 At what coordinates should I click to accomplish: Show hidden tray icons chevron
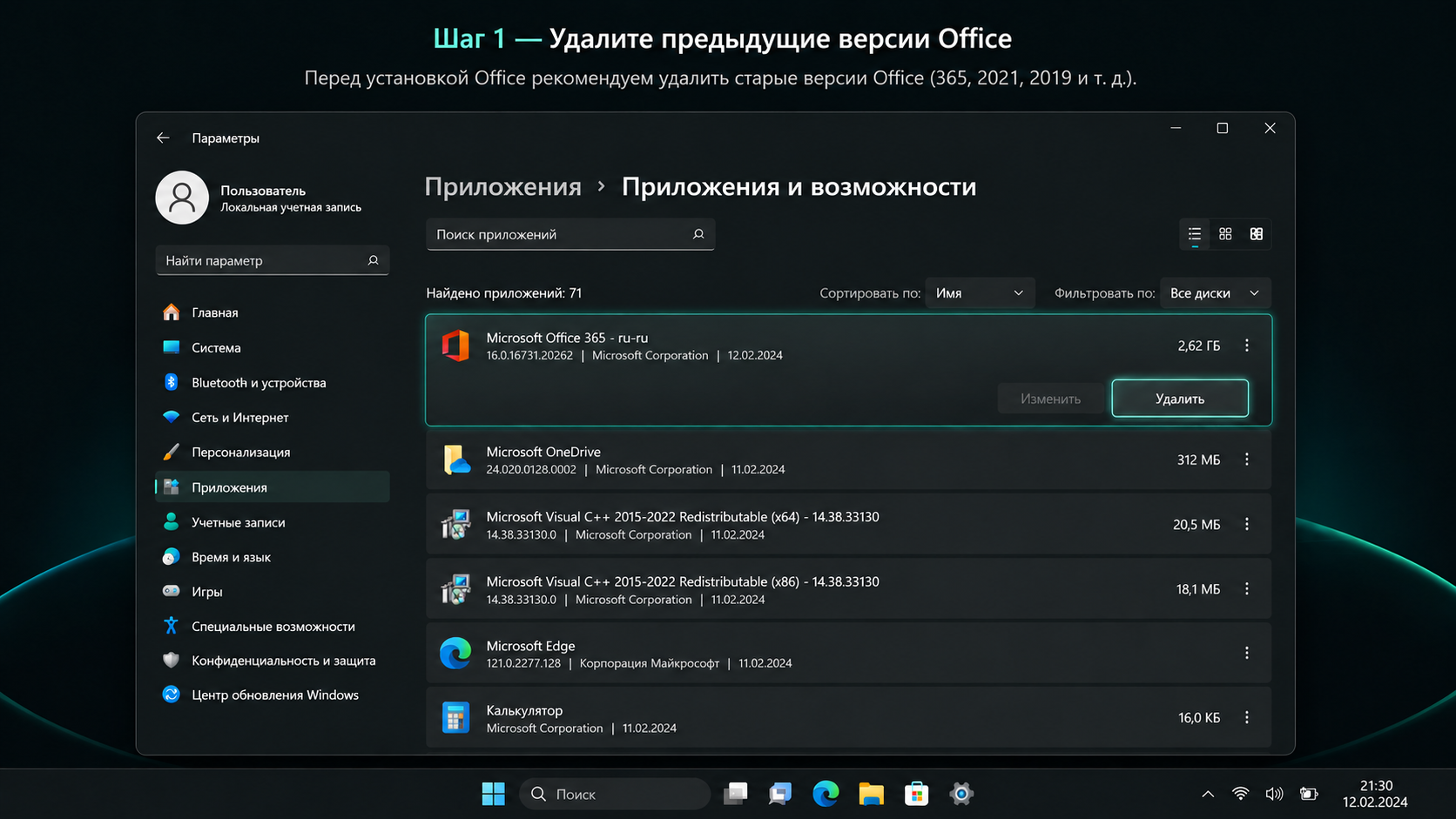pos(1208,794)
